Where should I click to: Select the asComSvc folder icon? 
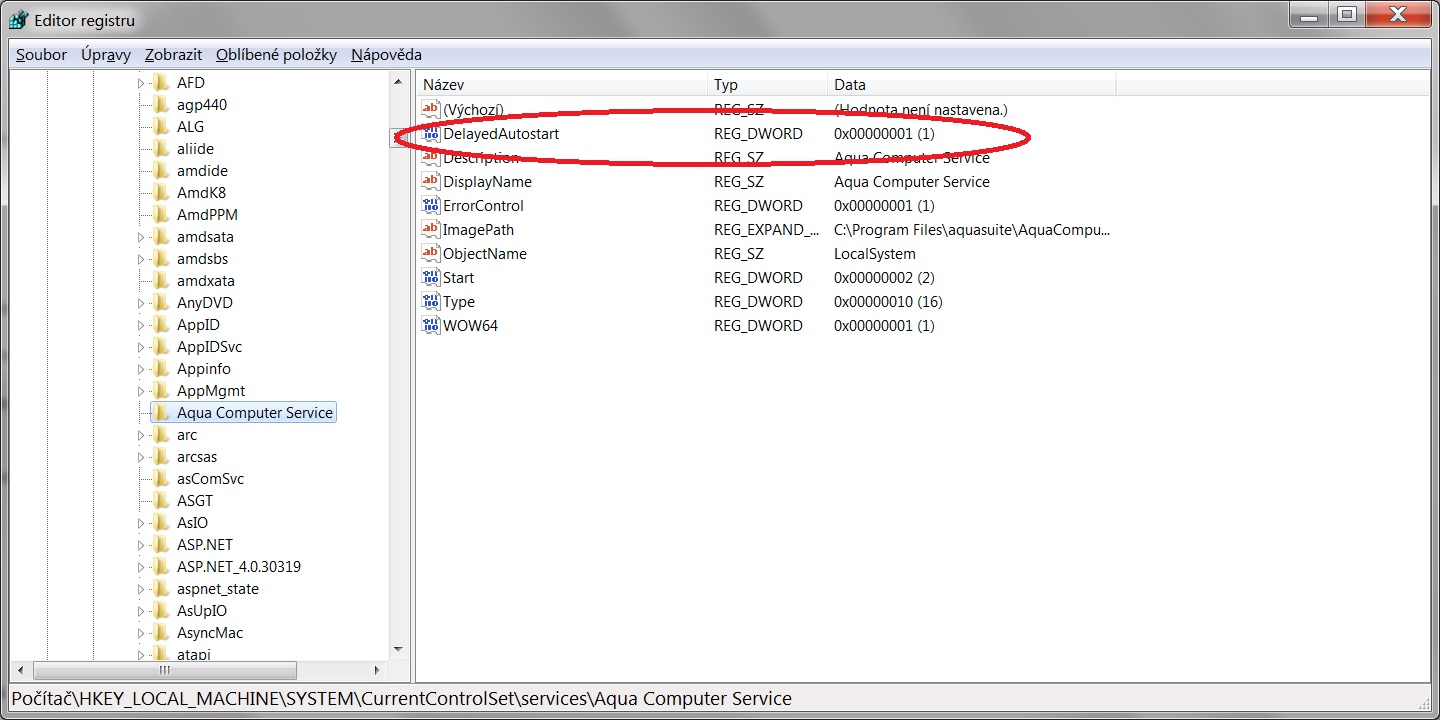[x=161, y=479]
